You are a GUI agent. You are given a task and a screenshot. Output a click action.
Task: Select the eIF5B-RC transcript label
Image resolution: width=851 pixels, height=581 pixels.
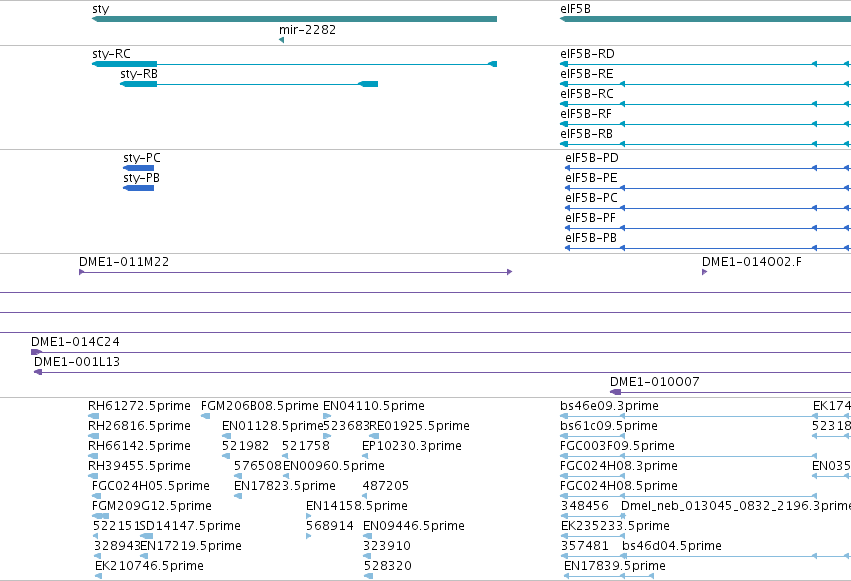coord(587,94)
